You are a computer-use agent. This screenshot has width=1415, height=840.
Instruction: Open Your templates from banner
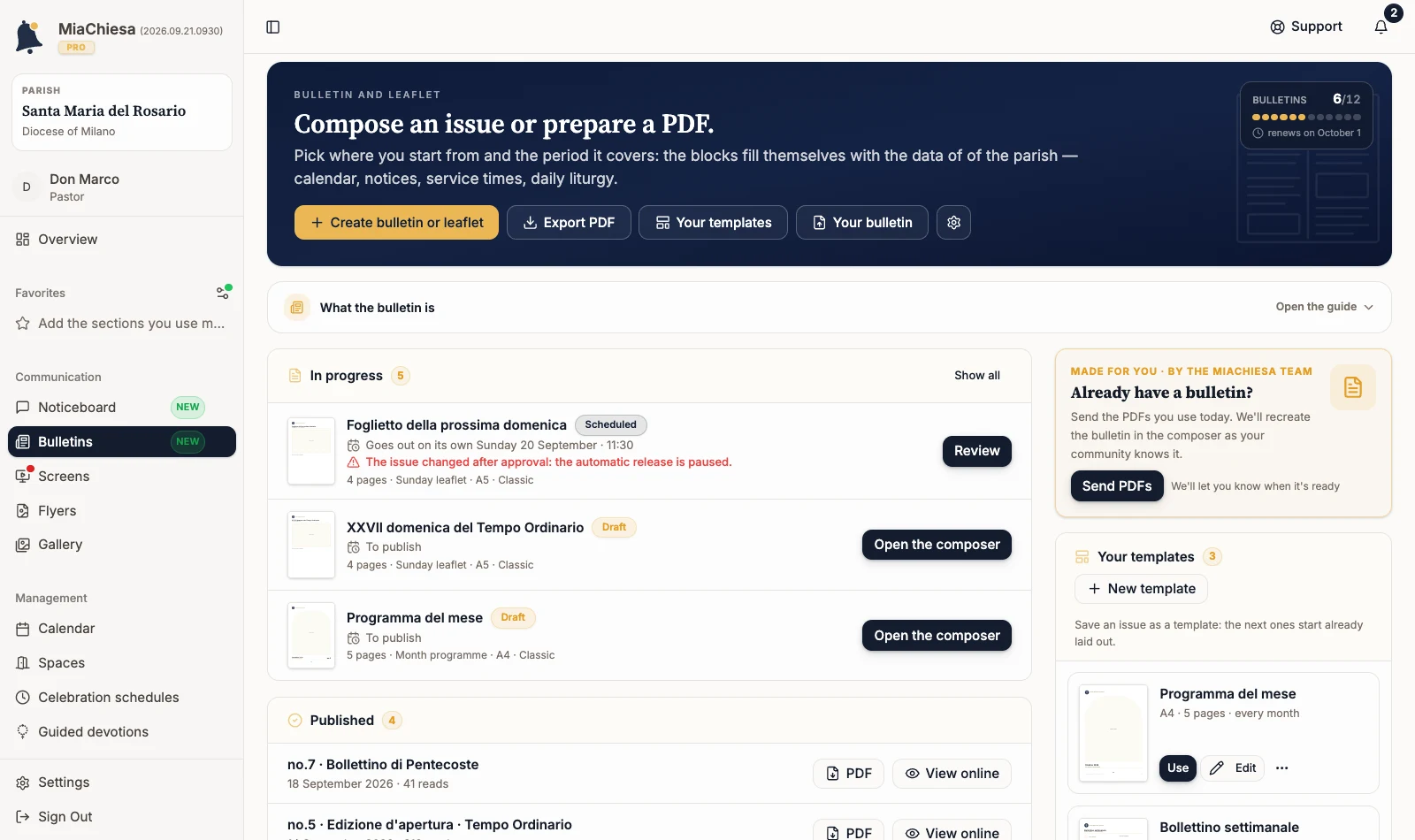coord(713,223)
